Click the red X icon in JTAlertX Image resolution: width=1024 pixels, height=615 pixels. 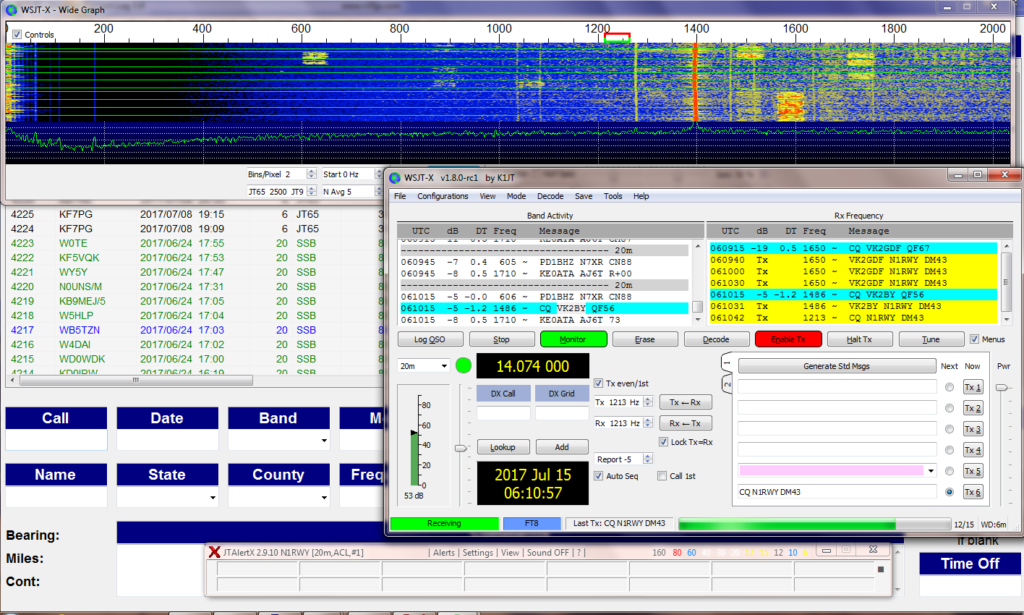(214, 552)
